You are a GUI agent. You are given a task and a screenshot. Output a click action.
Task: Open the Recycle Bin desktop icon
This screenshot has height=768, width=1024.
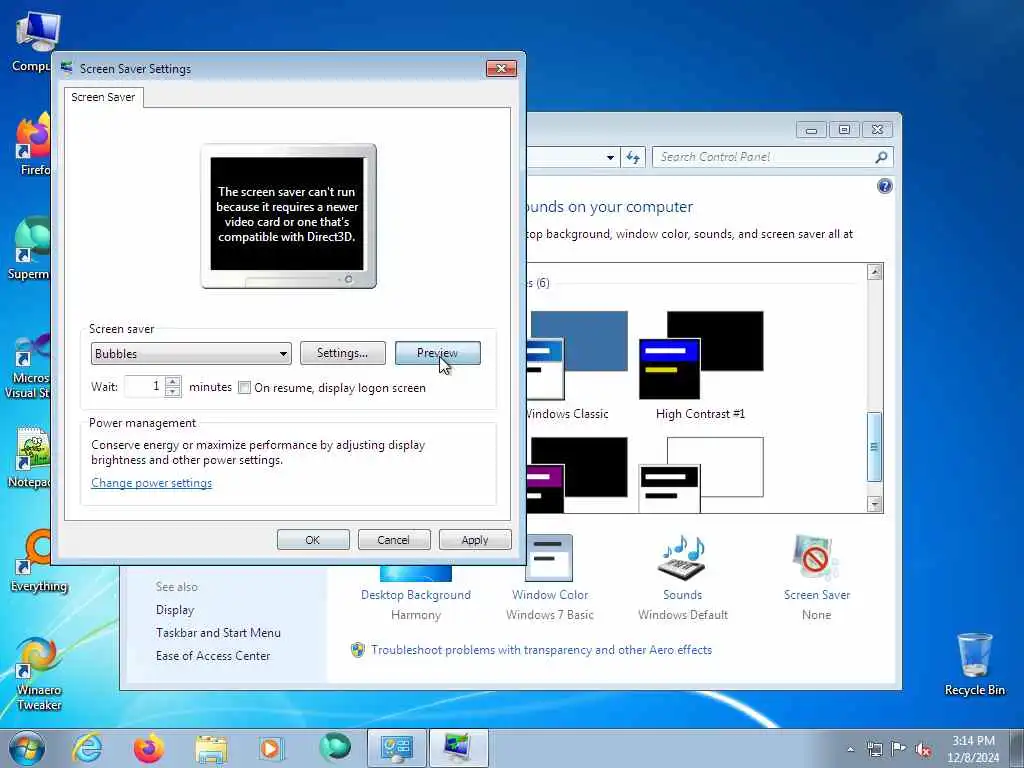[974, 665]
